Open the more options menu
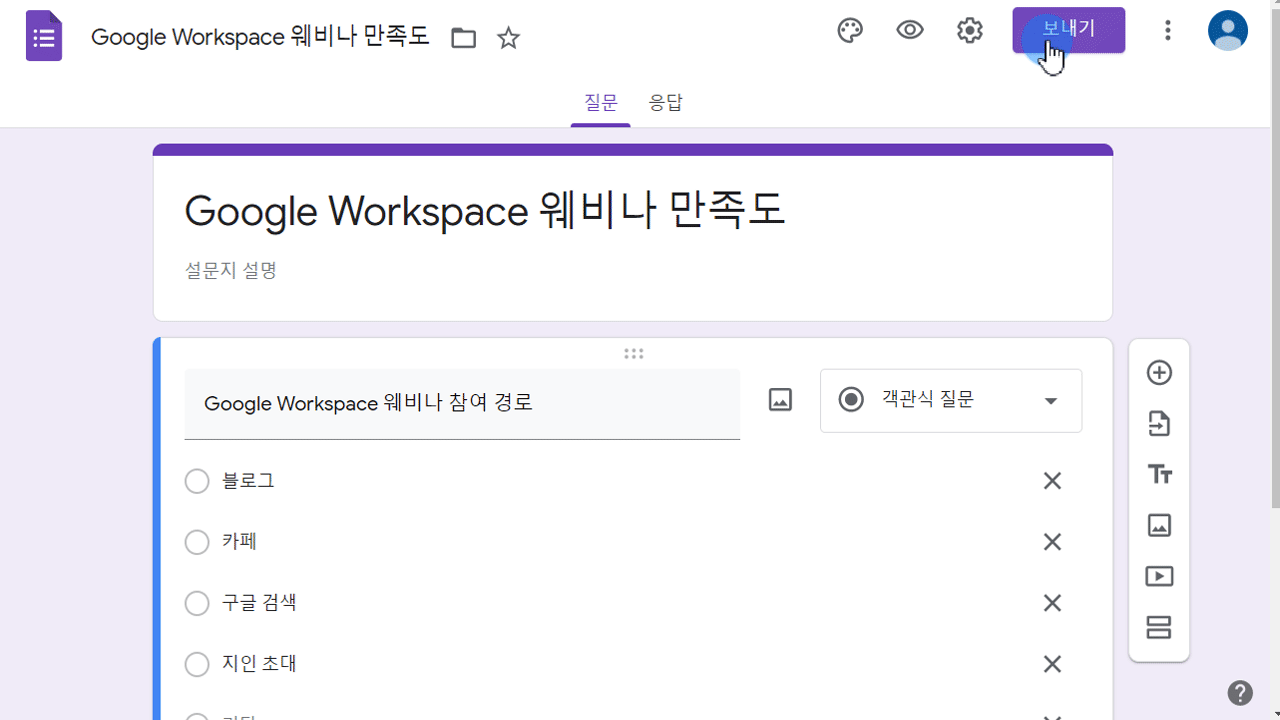 click(x=1167, y=31)
